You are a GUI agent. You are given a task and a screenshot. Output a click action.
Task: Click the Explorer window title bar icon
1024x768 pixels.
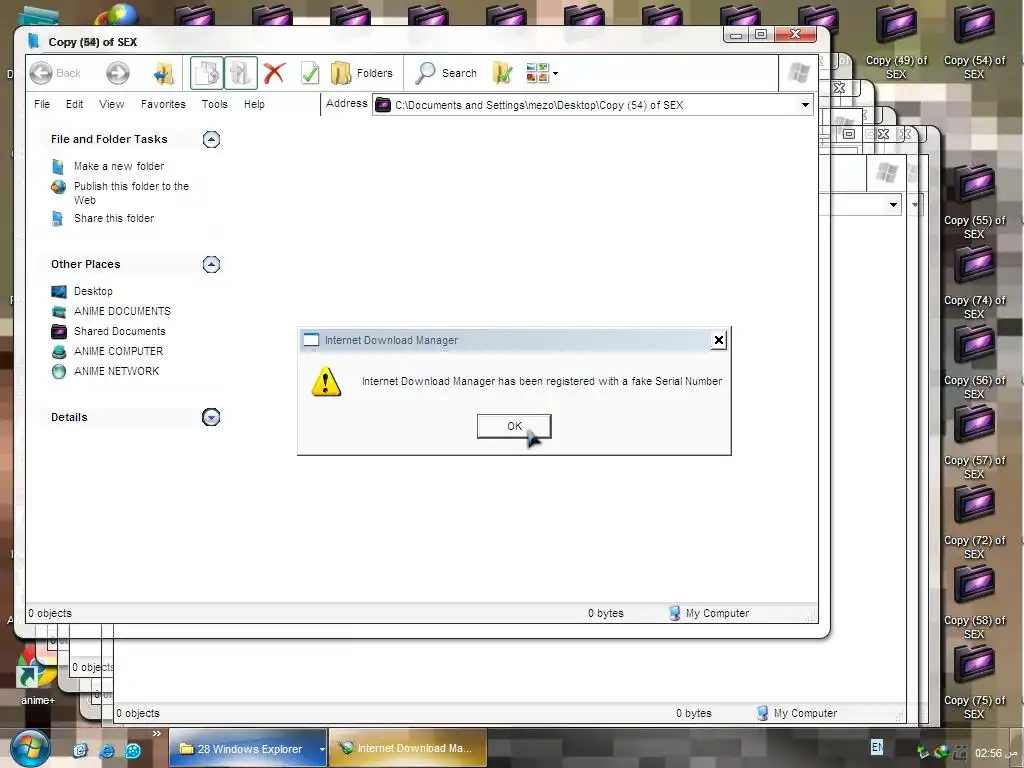click(34, 41)
